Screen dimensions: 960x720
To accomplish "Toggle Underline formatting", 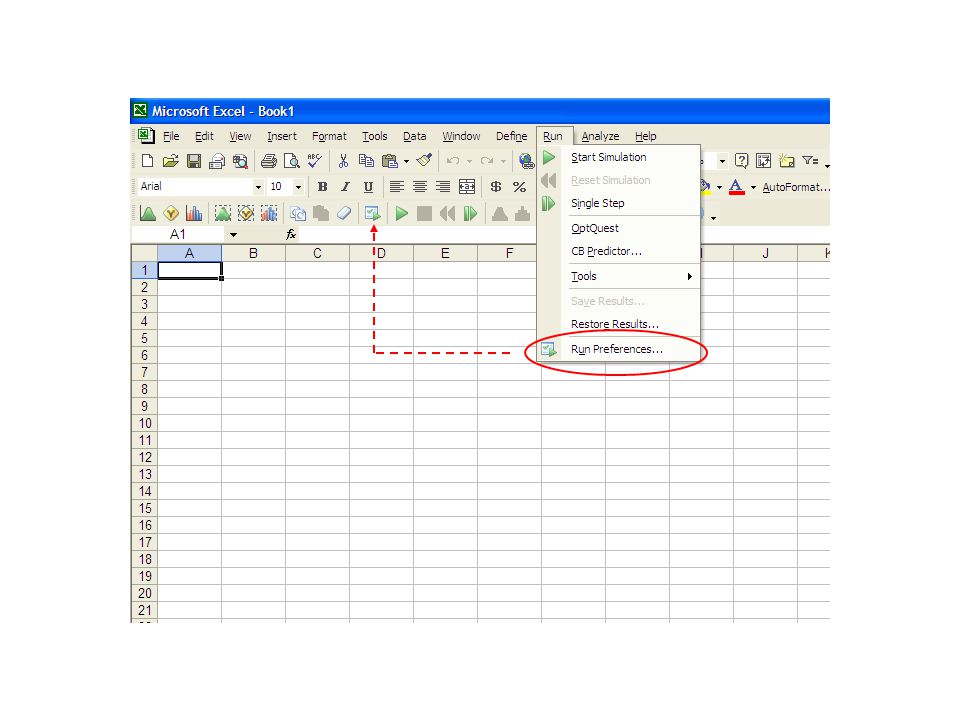I will pyautogui.click(x=368, y=187).
